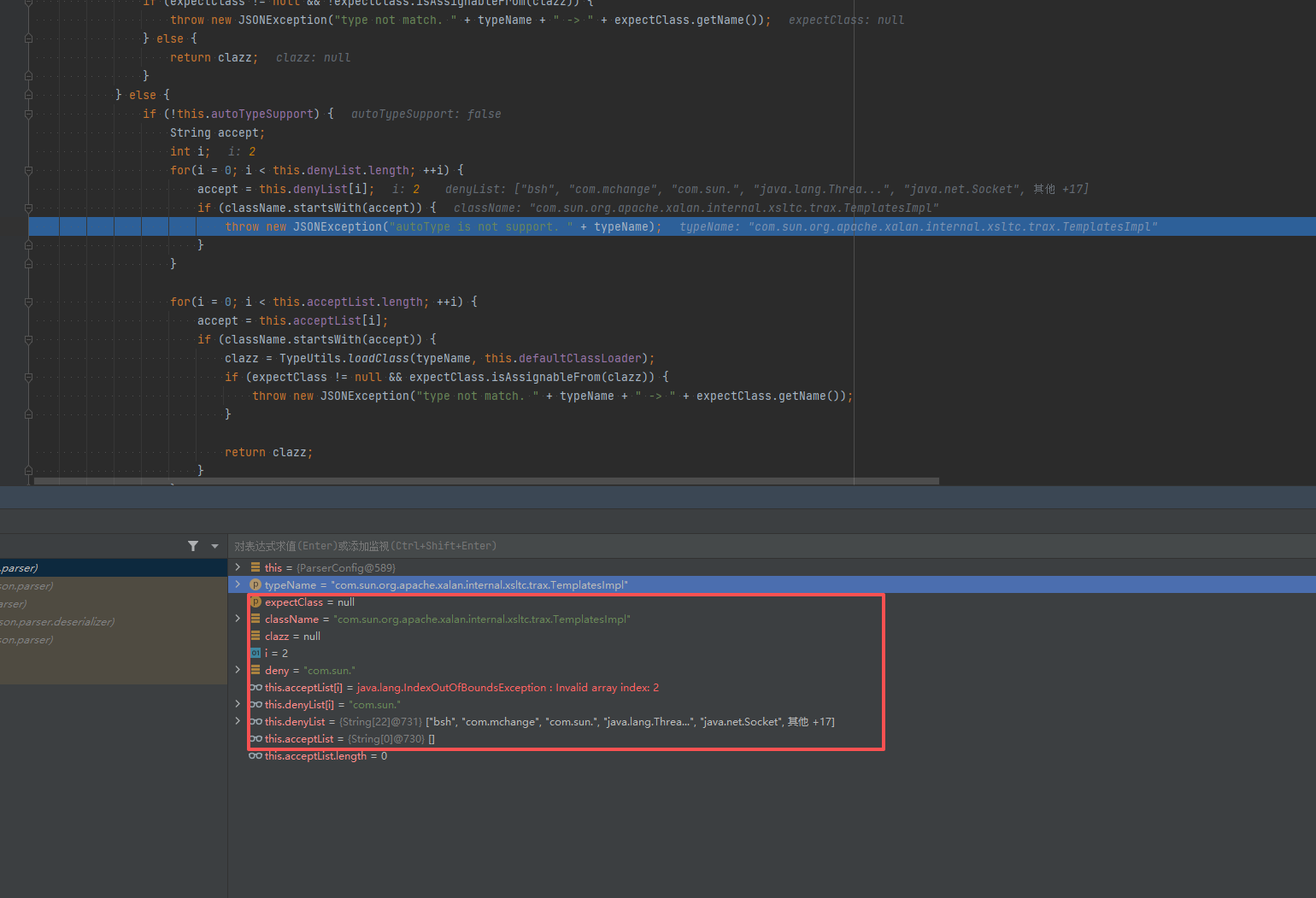Screen dimensions: 1316x898
Task: Click the parameter icon beside expectClass
Action: tap(256, 602)
